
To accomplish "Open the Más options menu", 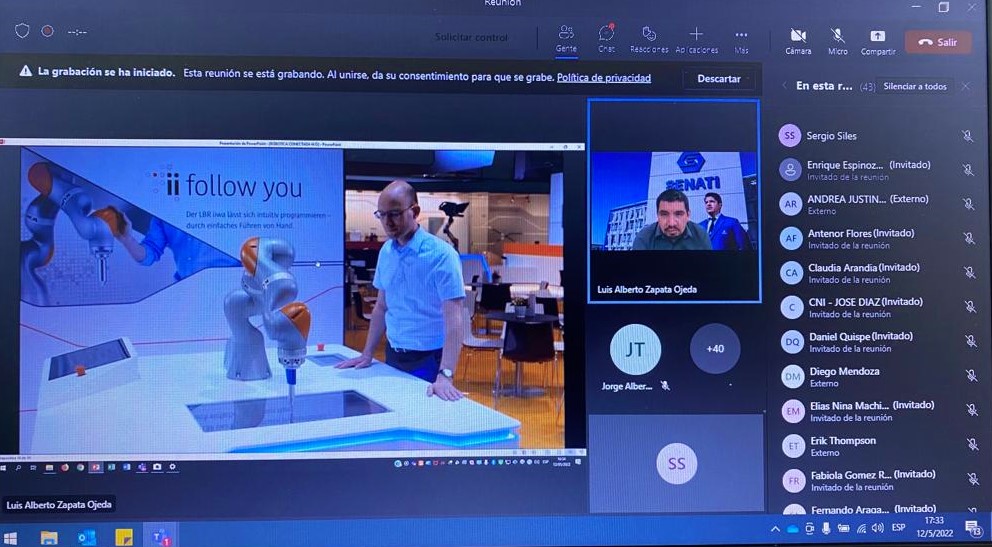I will click(x=741, y=37).
